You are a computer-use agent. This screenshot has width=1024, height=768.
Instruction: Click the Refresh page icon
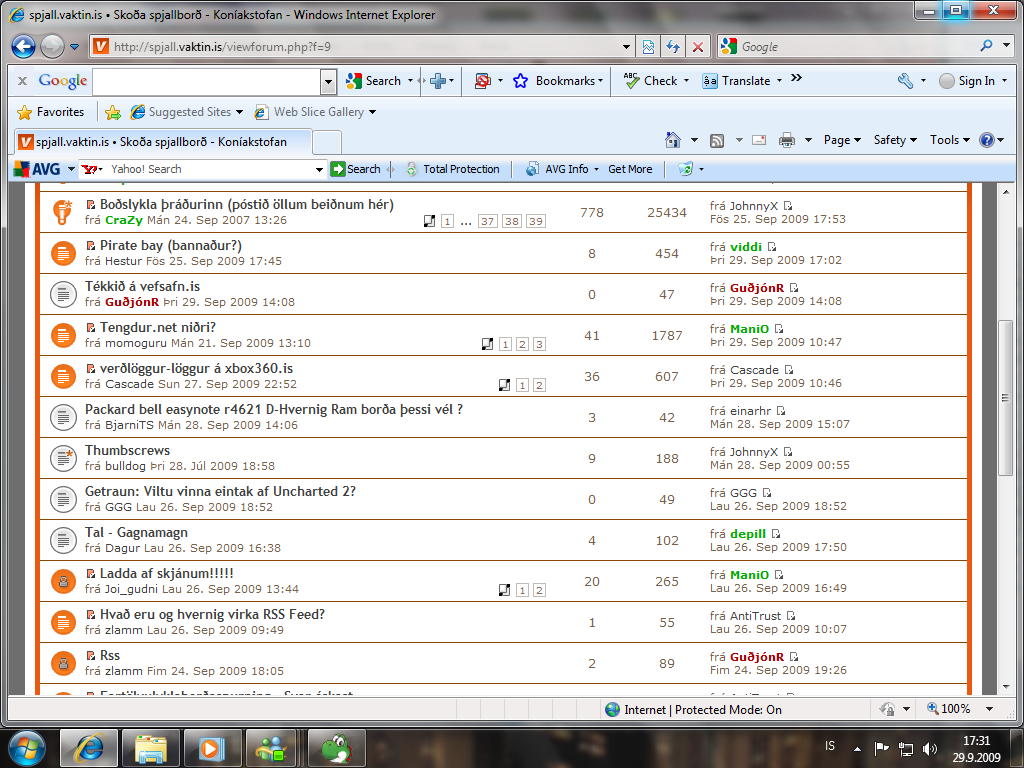point(673,46)
